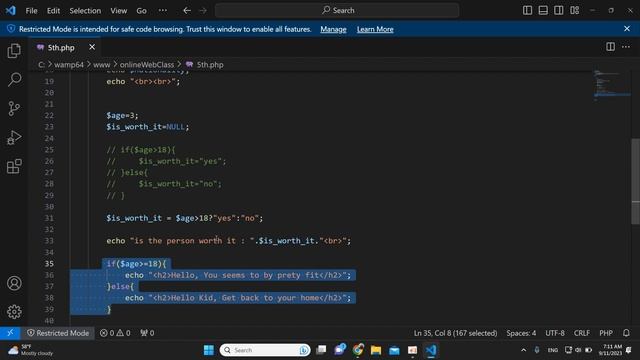Open the Manage gear icon

tap(14, 312)
